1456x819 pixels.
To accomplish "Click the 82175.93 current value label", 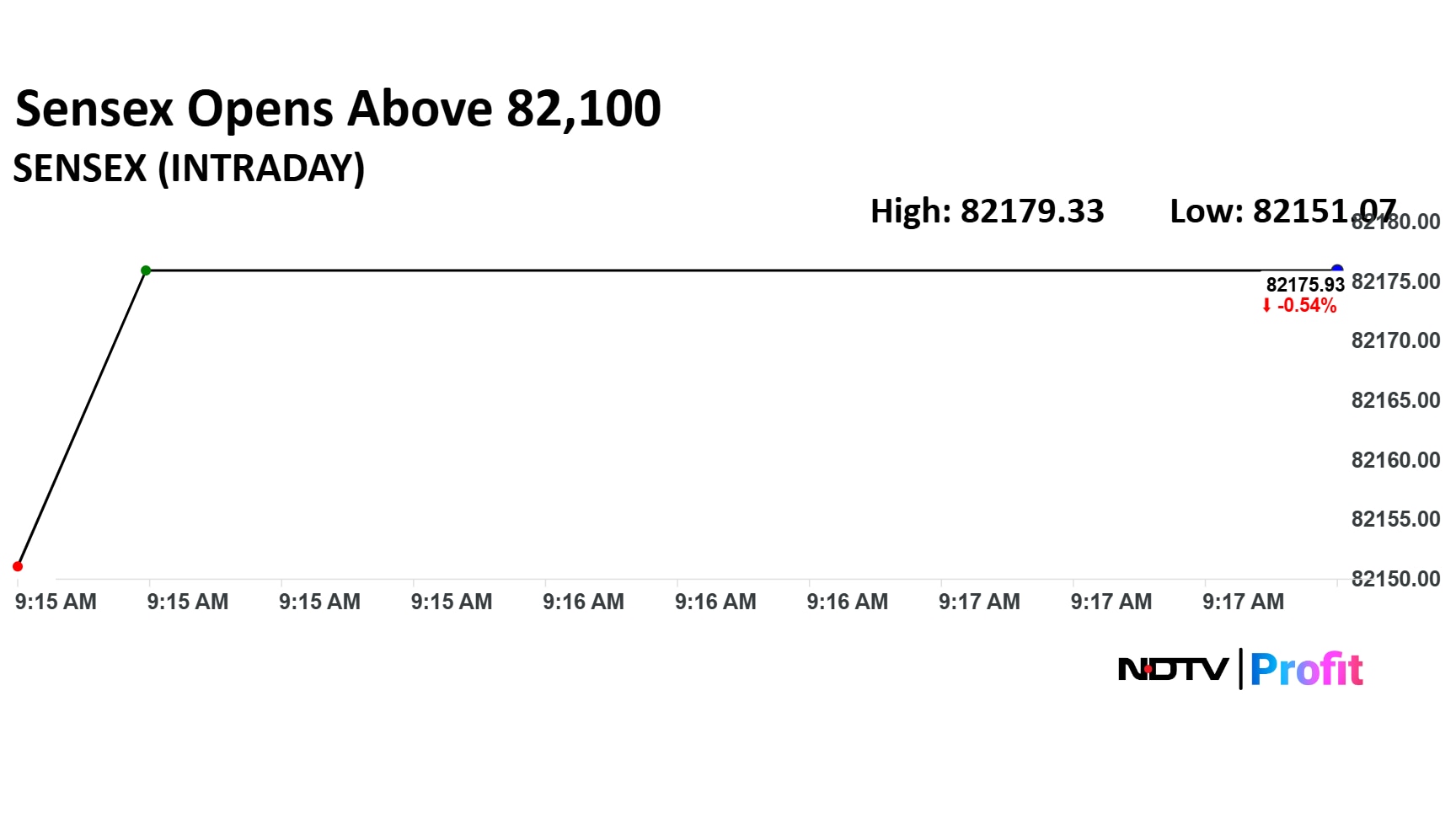I will coord(1305,285).
